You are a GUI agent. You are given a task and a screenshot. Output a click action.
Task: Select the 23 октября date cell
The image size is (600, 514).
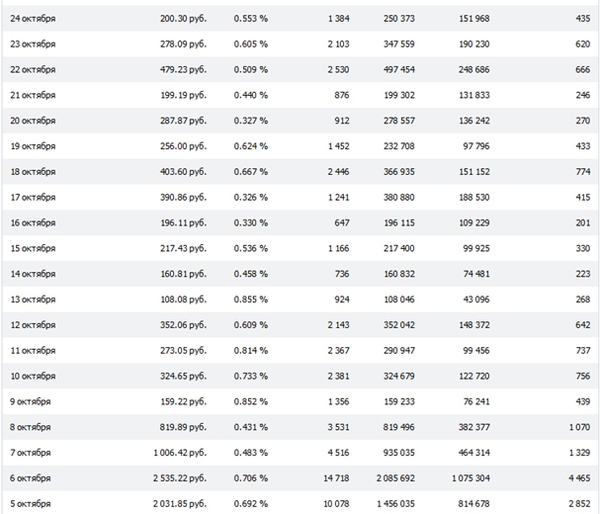(32, 44)
